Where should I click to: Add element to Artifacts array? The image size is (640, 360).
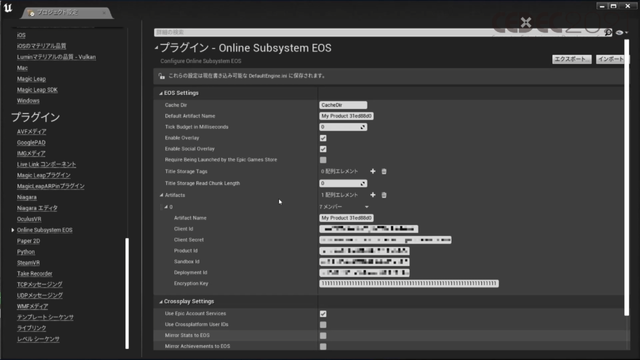[373, 195]
